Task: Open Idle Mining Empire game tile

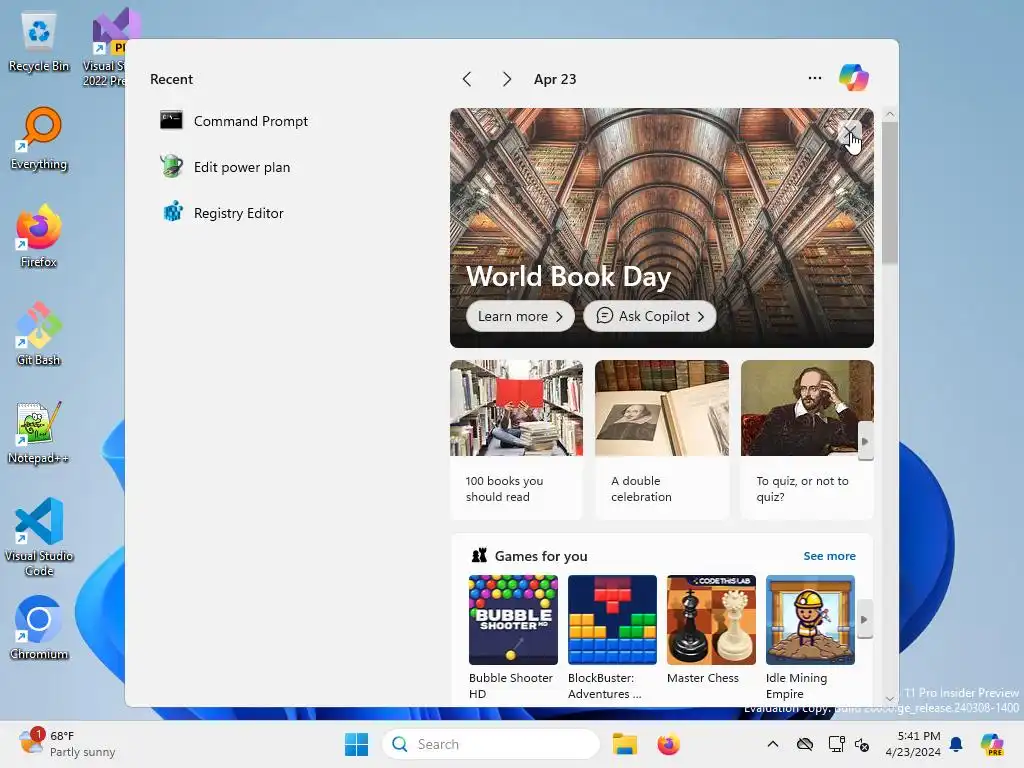Action: (810, 638)
